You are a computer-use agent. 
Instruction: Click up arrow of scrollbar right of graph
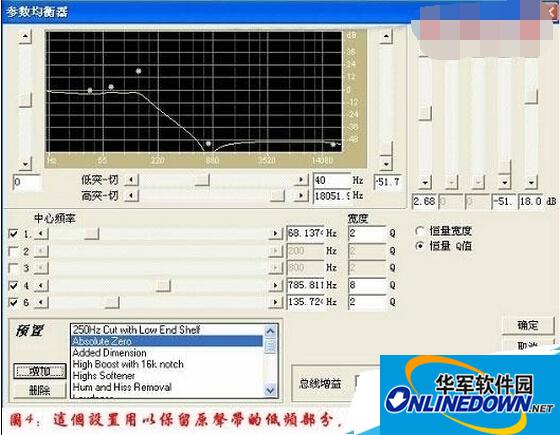(x=386, y=36)
